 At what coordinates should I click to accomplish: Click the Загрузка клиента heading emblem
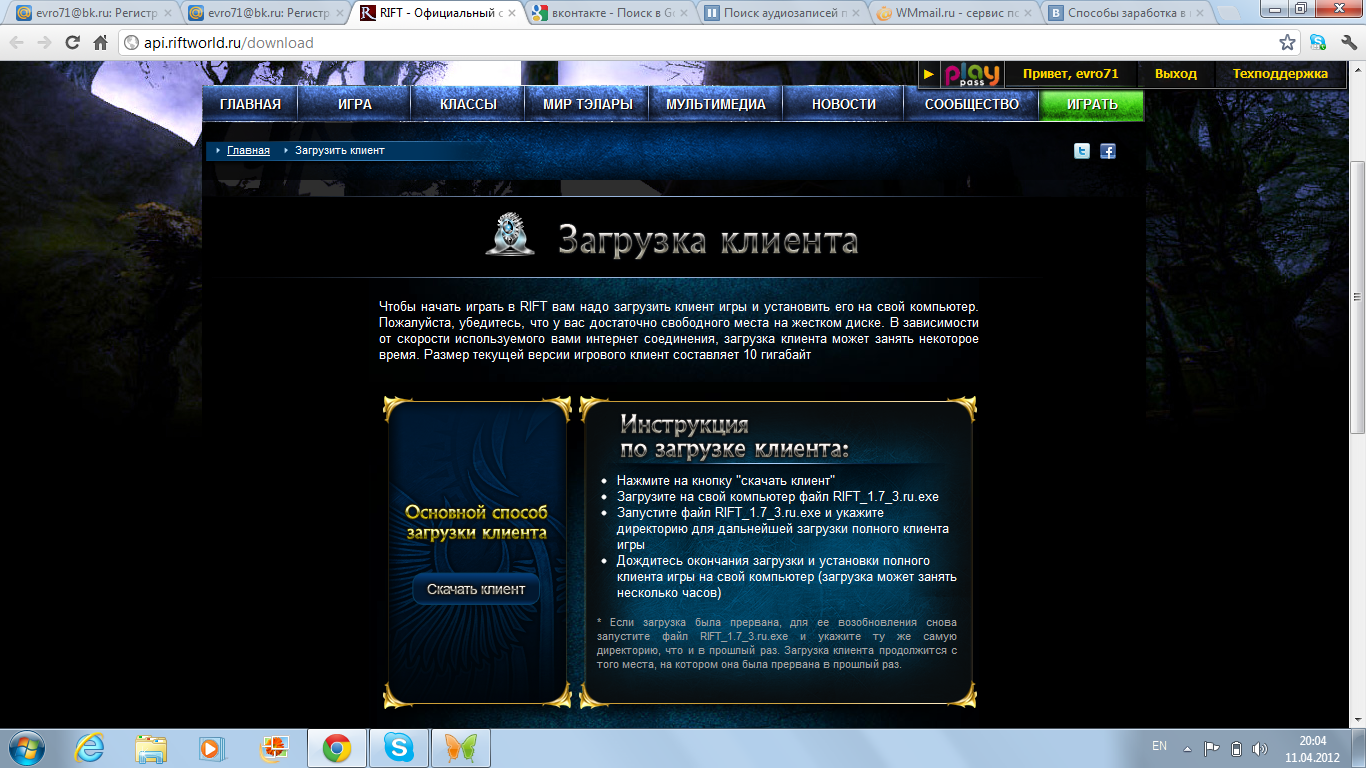coord(510,236)
